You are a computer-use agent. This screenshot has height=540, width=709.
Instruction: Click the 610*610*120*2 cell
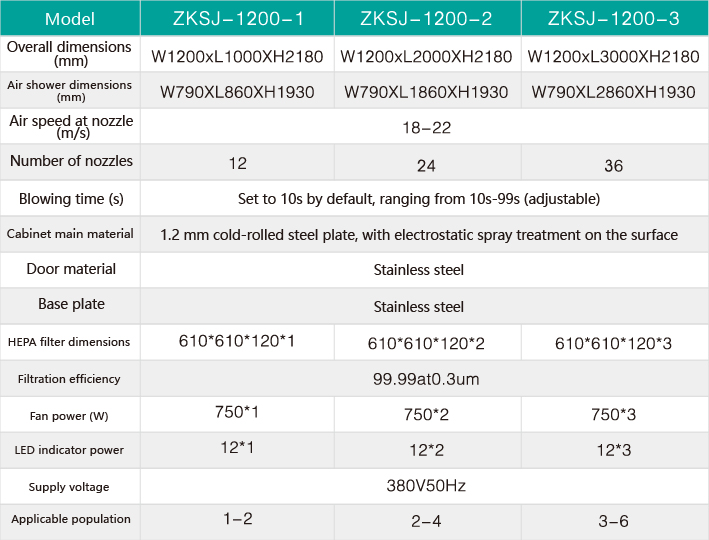426,344
